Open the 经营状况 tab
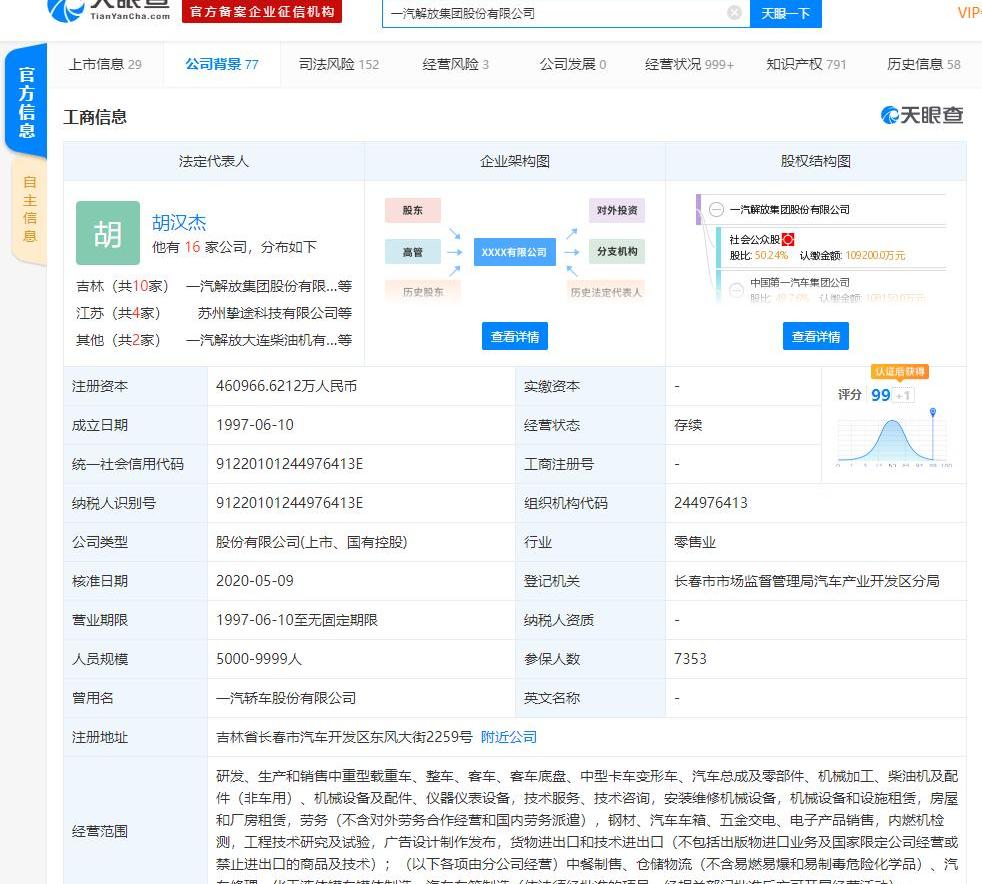The image size is (982, 884). click(673, 63)
